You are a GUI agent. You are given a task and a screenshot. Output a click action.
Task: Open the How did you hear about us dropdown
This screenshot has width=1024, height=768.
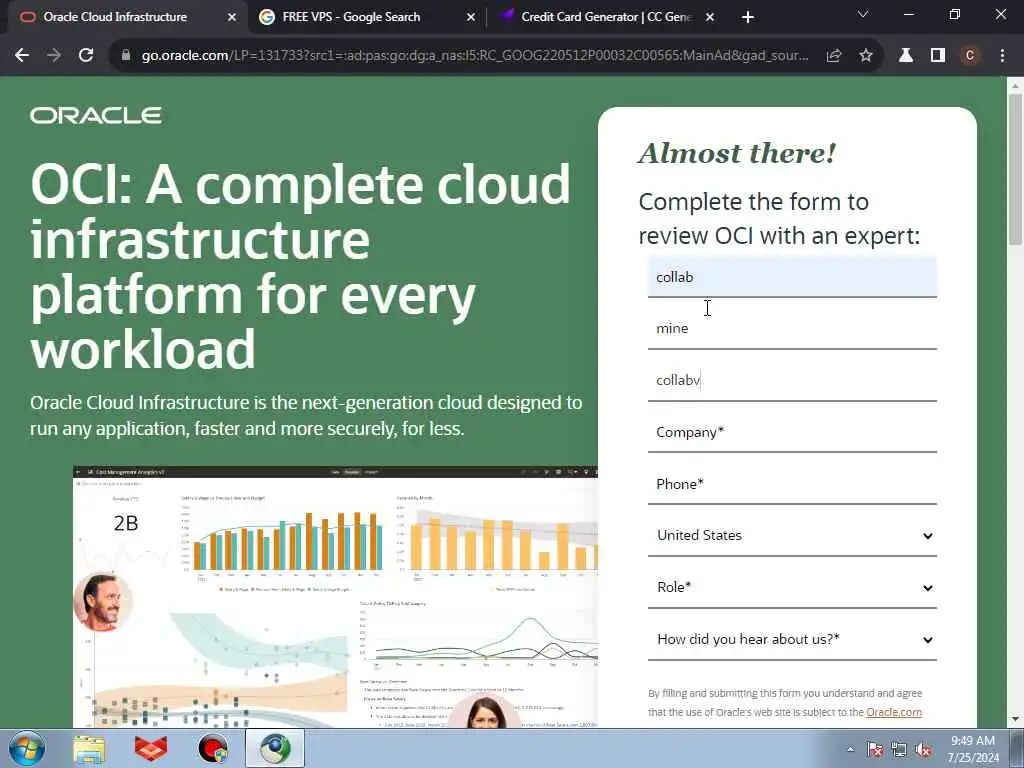[x=792, y=639]
